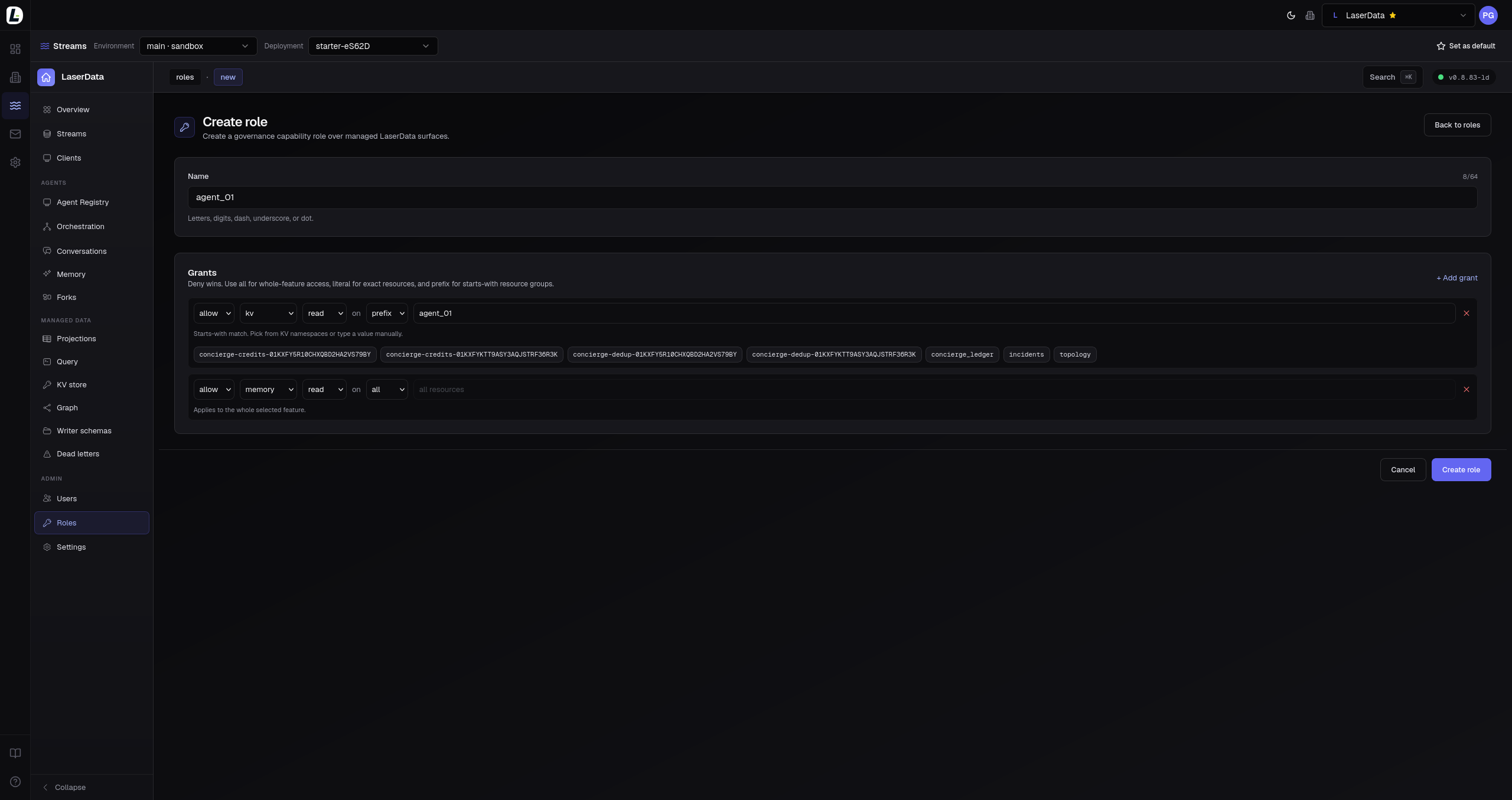
Task: Open Dead letters page
Action: click(92, 454)
